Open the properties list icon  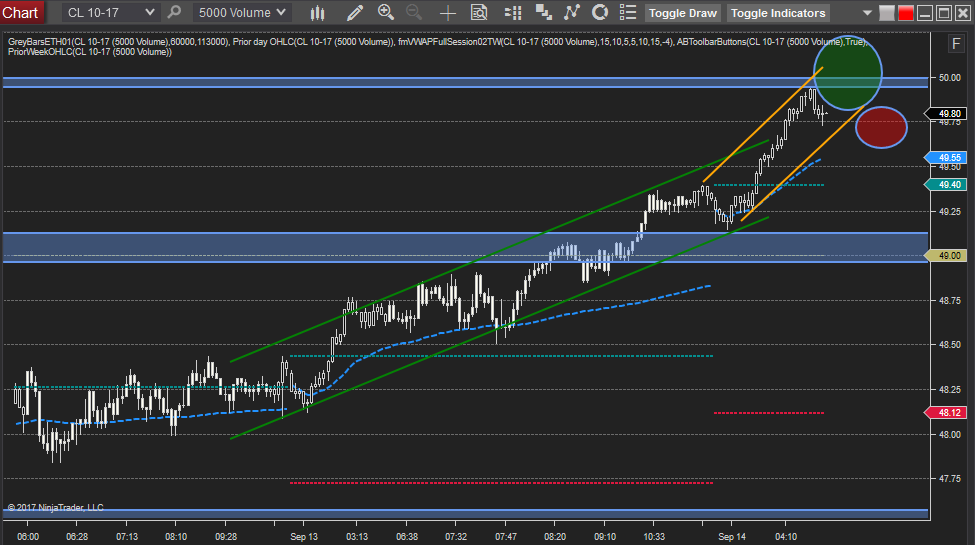pyautogui.click(x=628, y=12)
